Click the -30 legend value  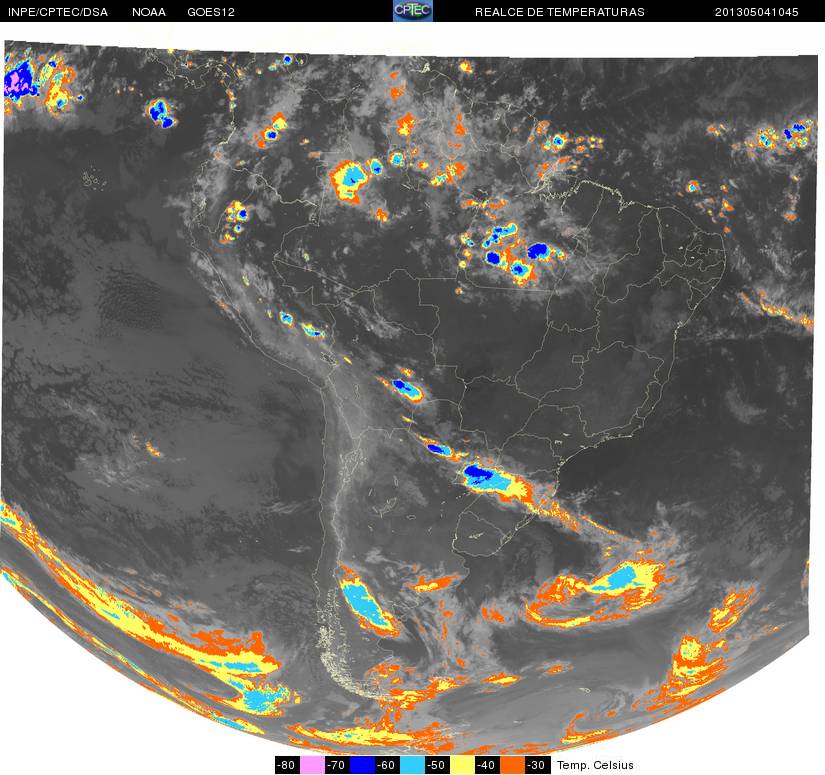[x=538, y=765]
